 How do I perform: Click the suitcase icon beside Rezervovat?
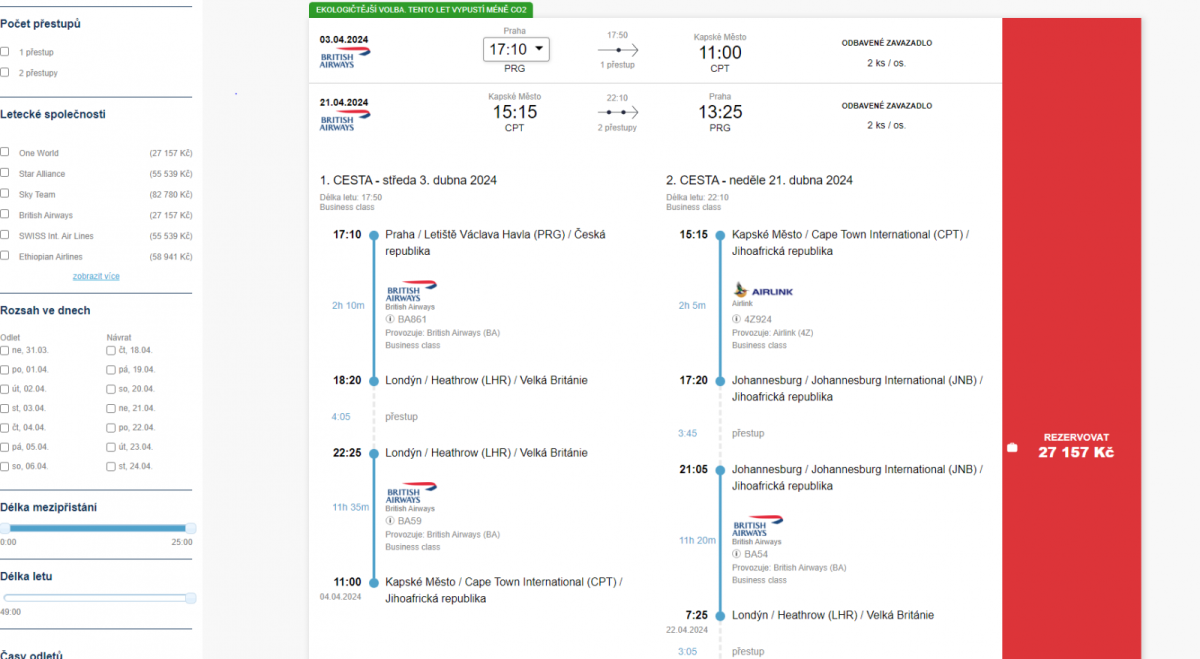(x=1013, y=447)
